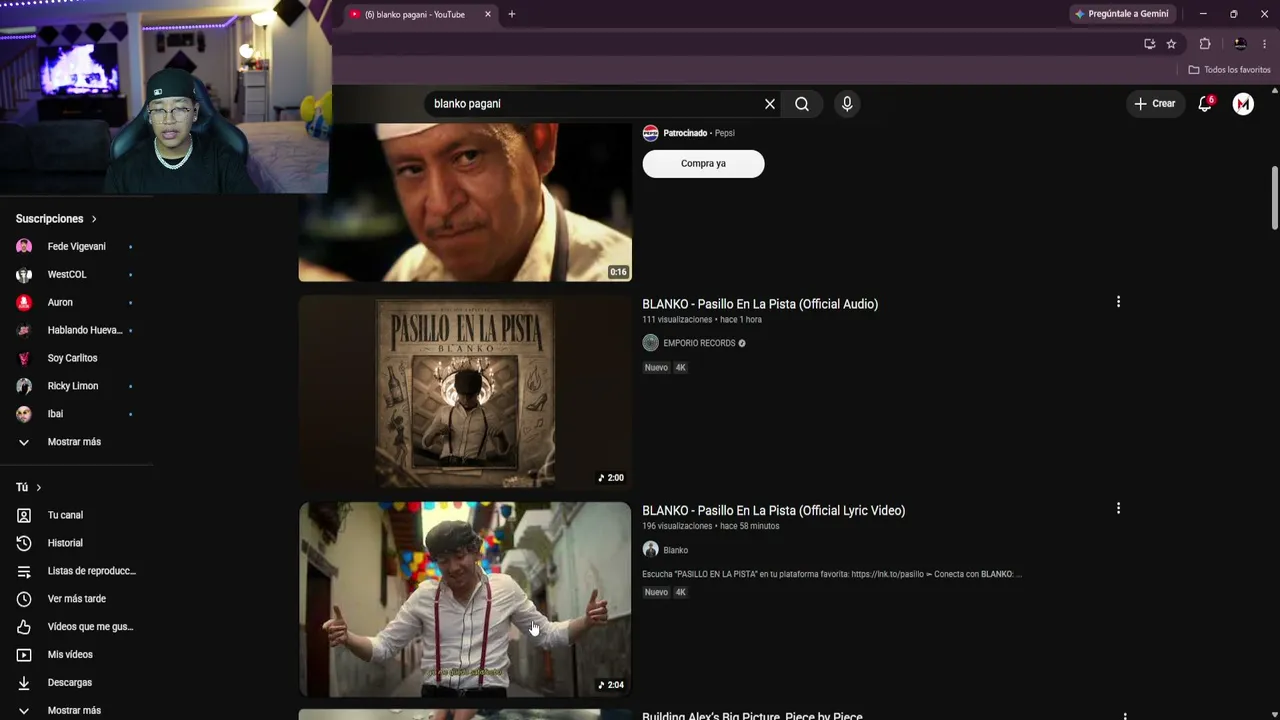The image size is (1280, 720).
Task: Click the Pregúntale a Gemini button
Action: pyautogui.click(x=1121, y=14)
